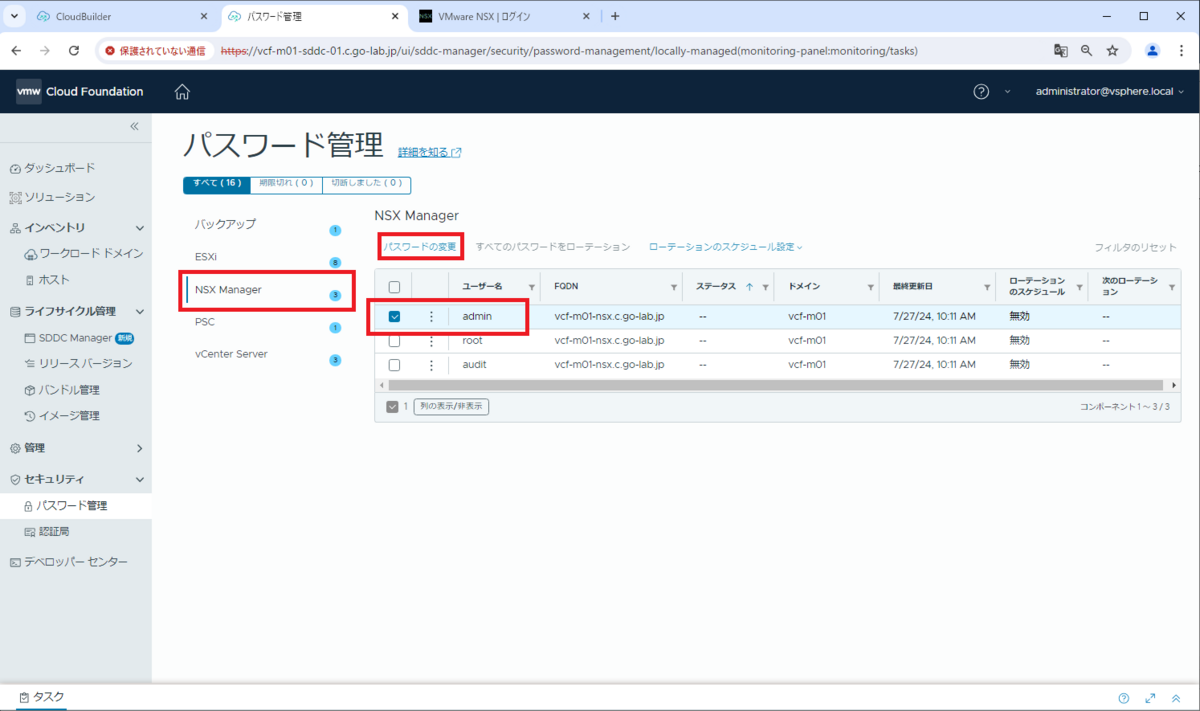Open ホスト in the sidebar
The width and height of the screenshot is (1200, 711).
pyautogui.click(x=47, y=280)
